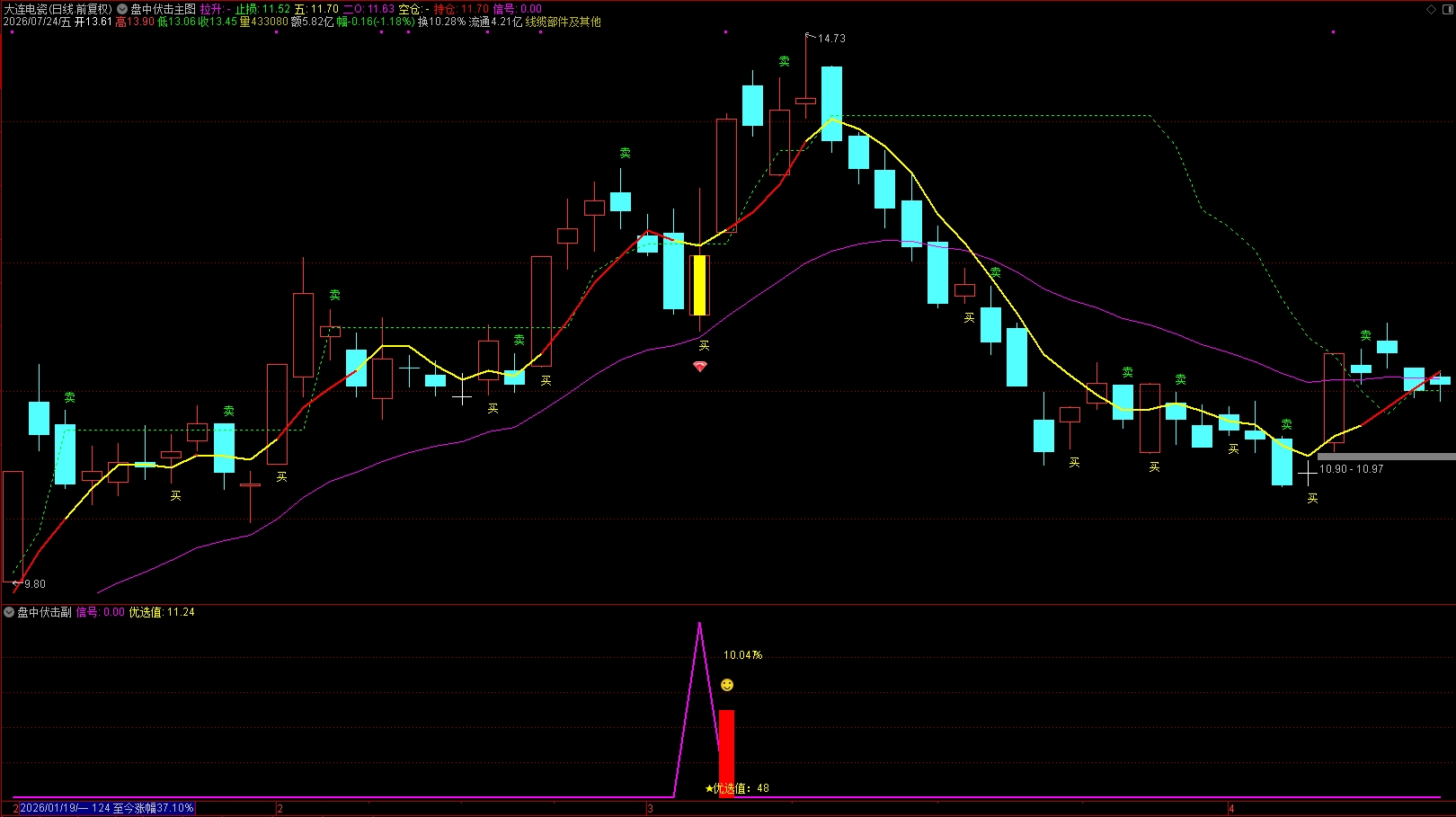Click the 14.73 high price arrow label

click(826, 39)
